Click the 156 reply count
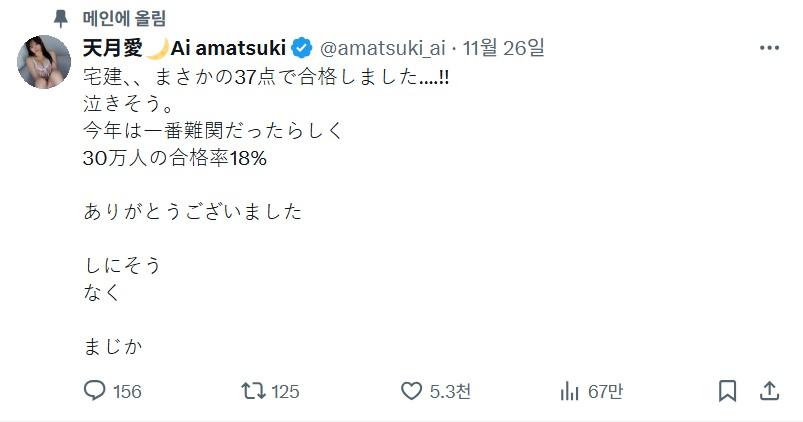This screenshot has width=803, height=422. (127, 391)
